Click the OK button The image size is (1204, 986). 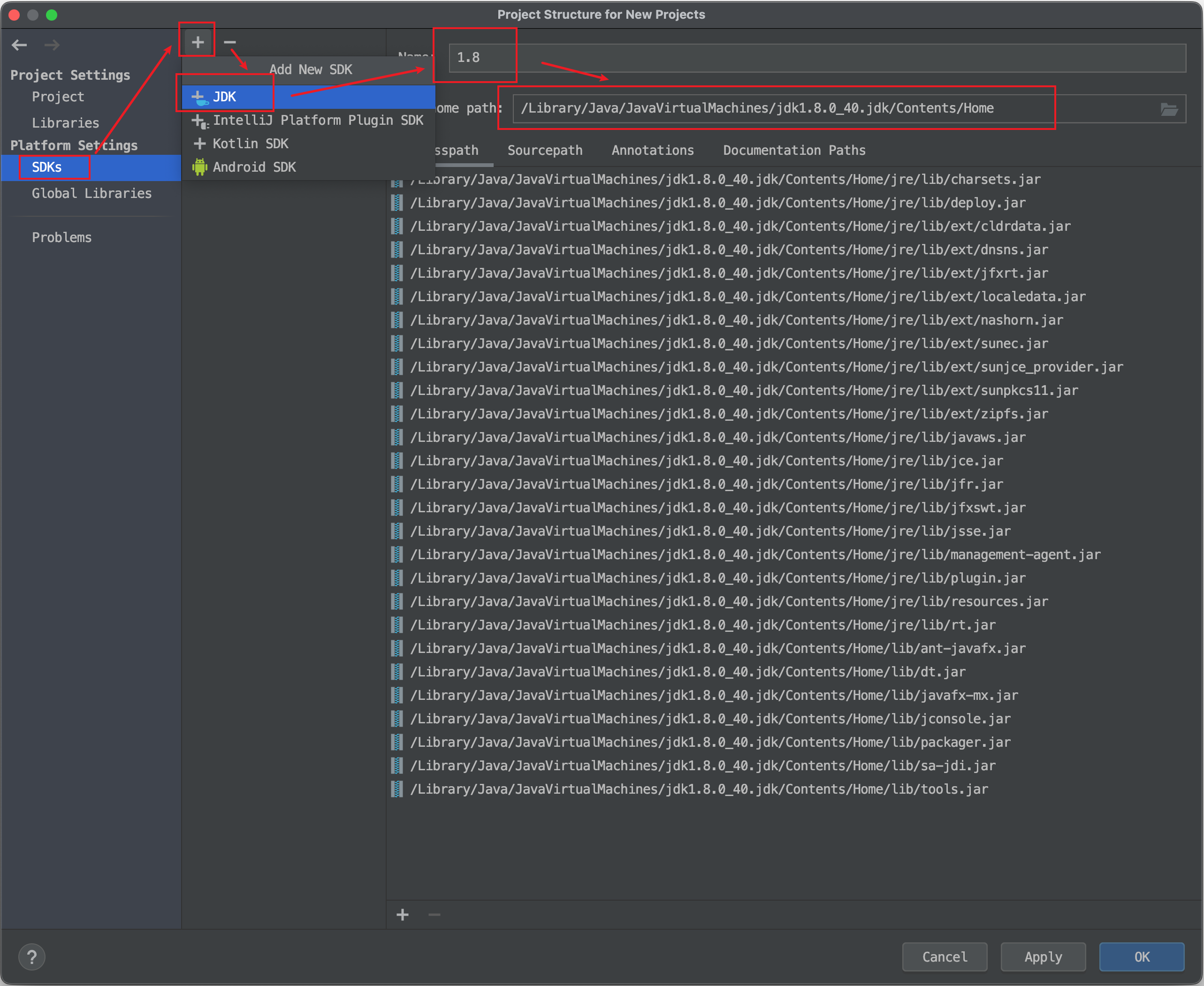(x=1142, y=957)
